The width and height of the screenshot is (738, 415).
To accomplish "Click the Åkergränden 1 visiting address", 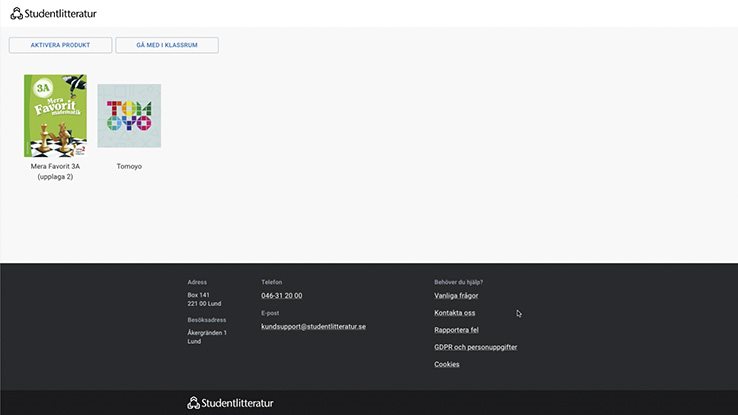I will coord(207,332).
